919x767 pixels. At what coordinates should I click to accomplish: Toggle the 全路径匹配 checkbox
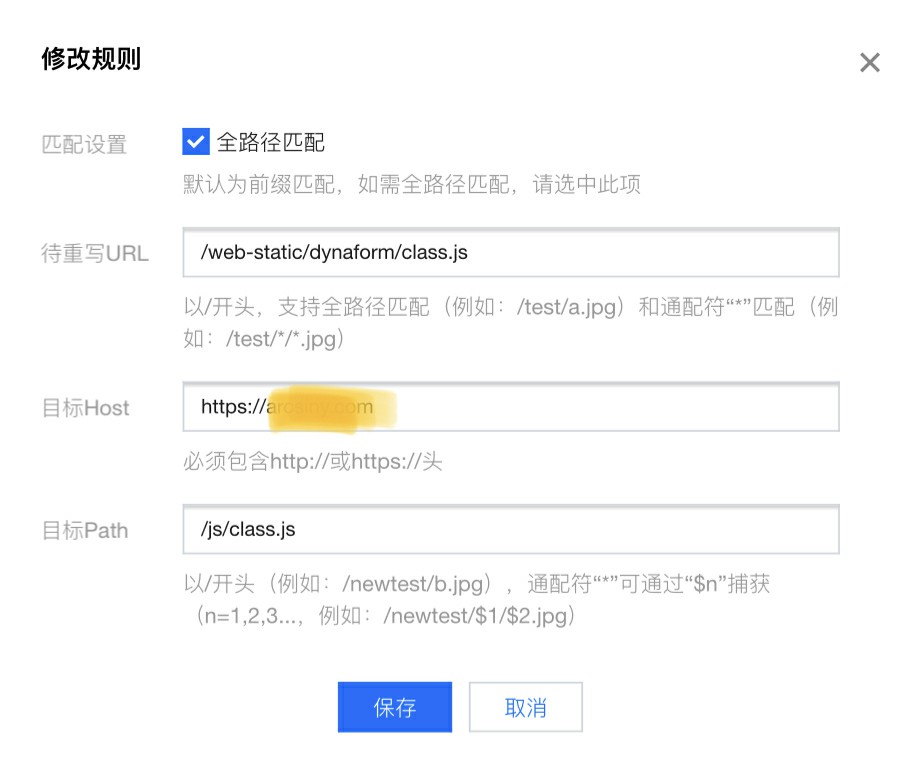[x=195, y=142]
